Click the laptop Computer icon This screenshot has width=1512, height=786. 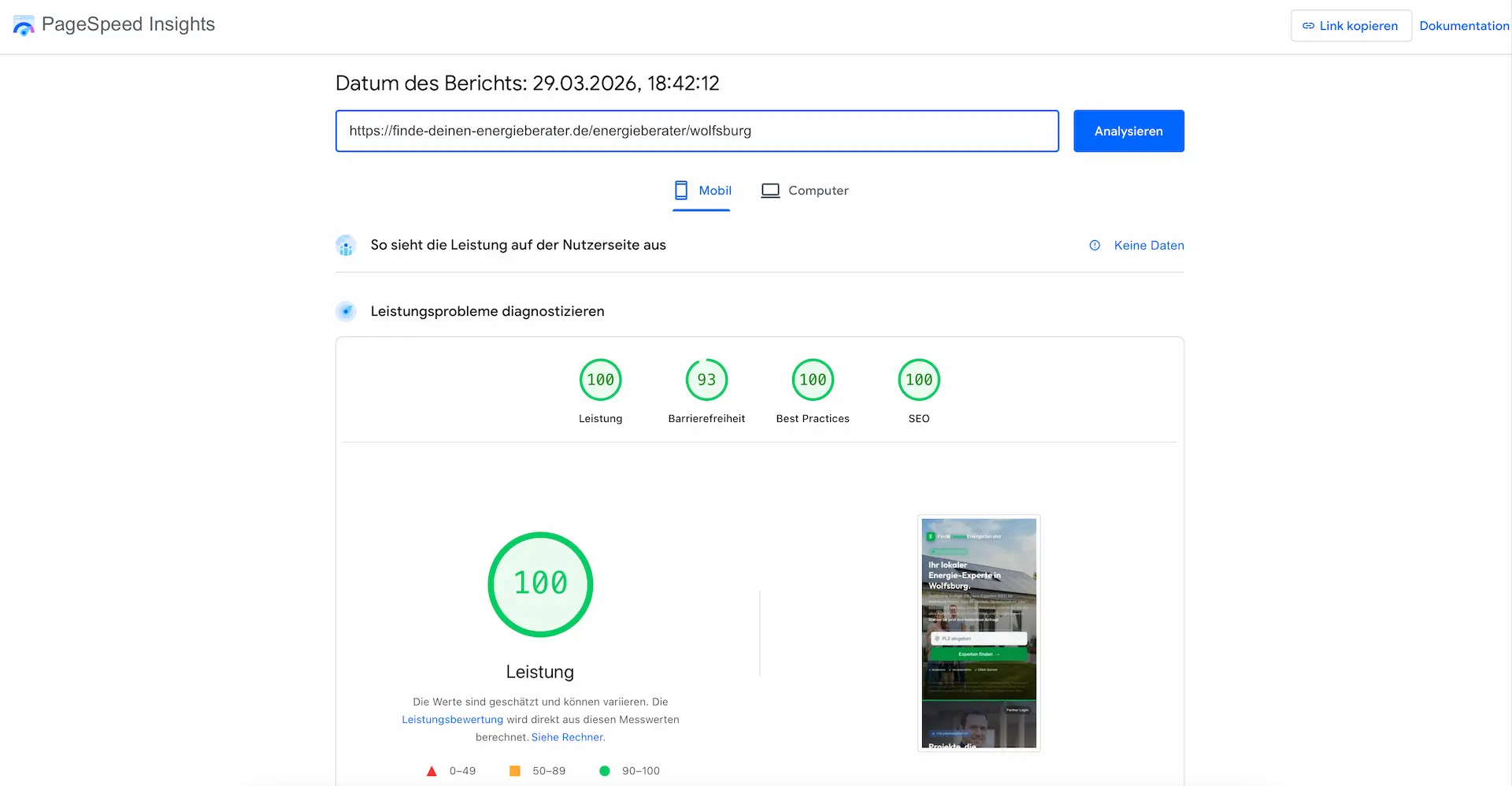[x=770, y=191]
